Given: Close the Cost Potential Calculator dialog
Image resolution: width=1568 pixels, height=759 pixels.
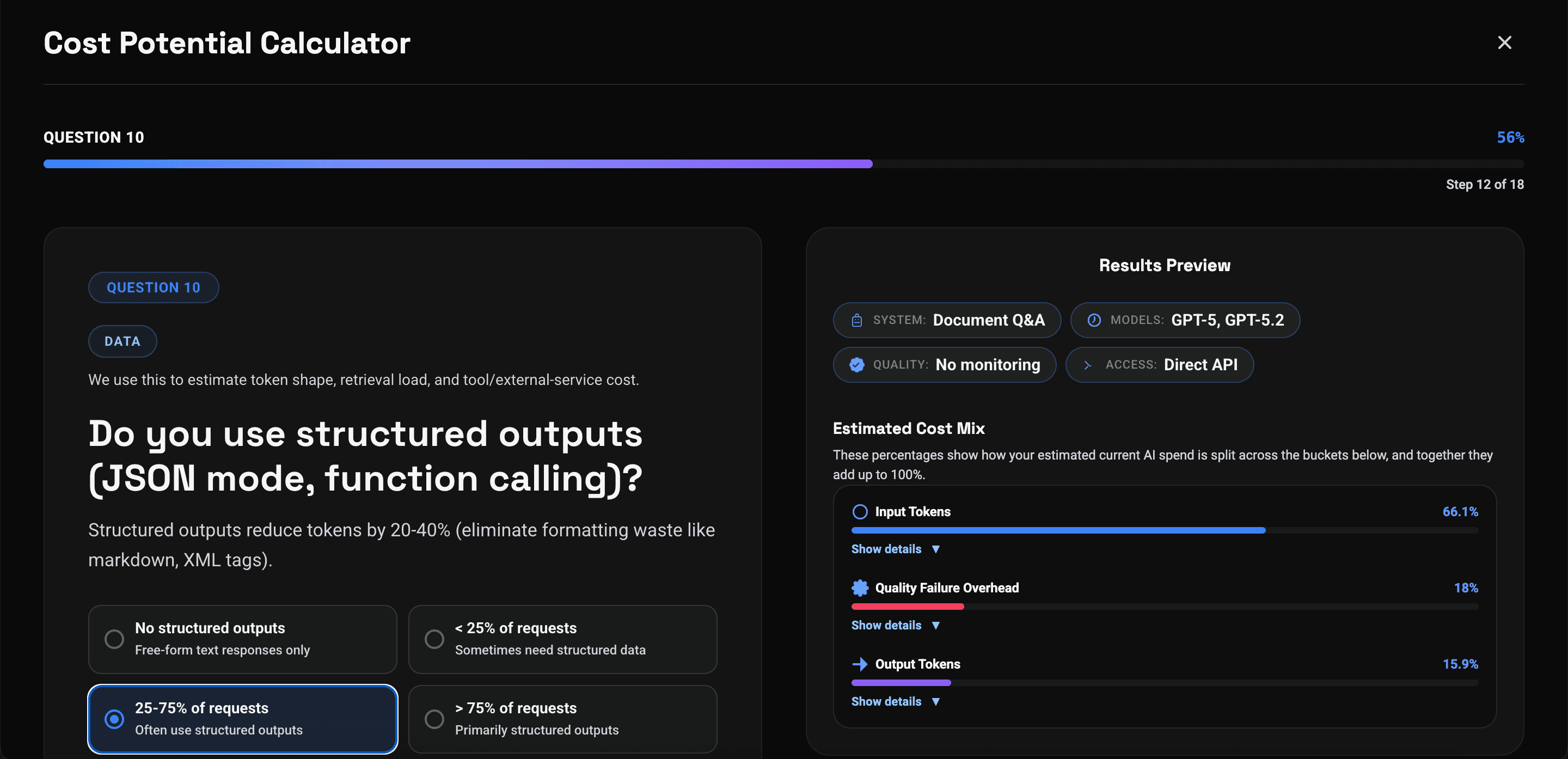Looking at the screenshot, I should (x=1505, y=42).
